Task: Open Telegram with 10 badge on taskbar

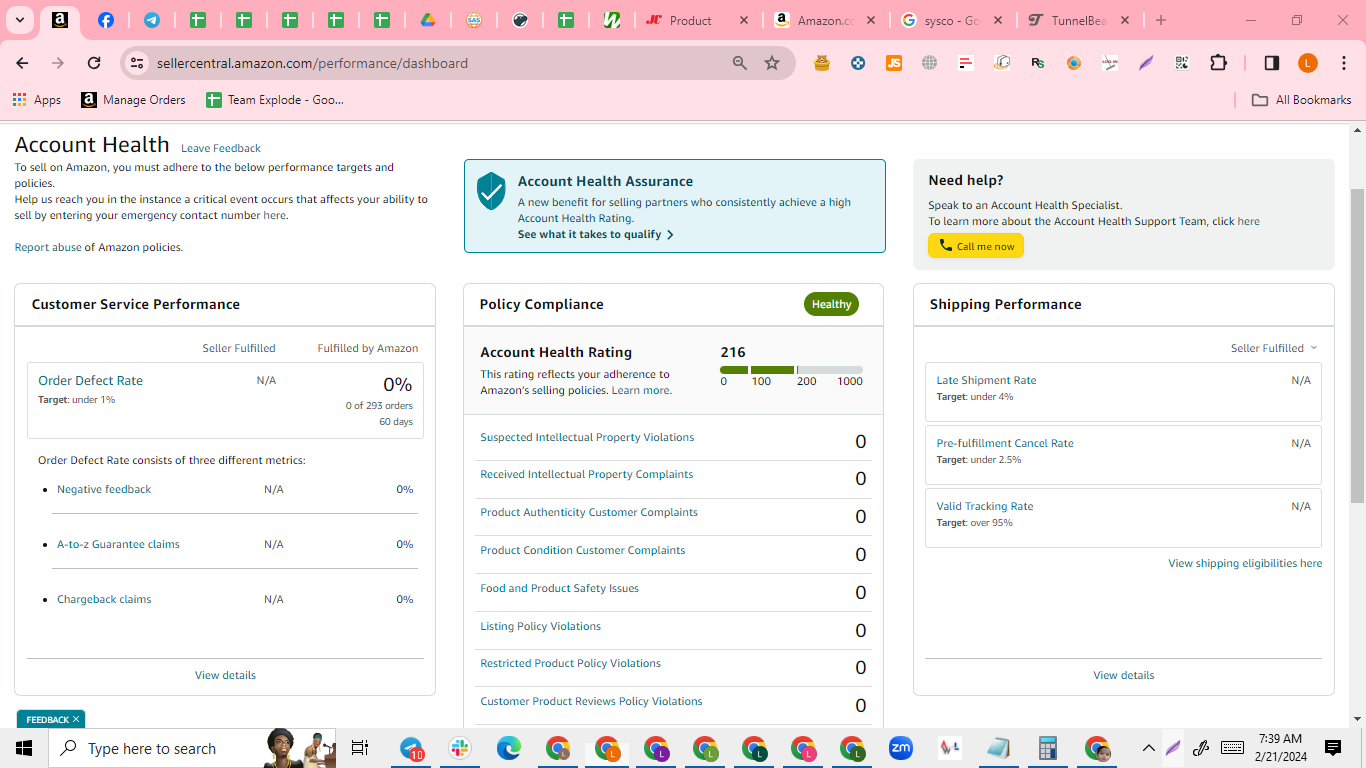Action: coord(411,748)
